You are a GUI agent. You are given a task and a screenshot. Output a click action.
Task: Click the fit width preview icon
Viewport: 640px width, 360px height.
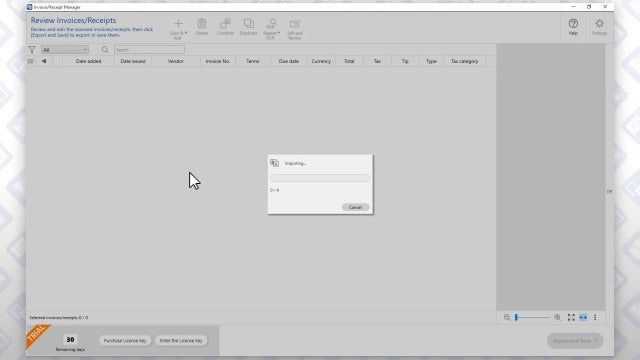point(583,317)
